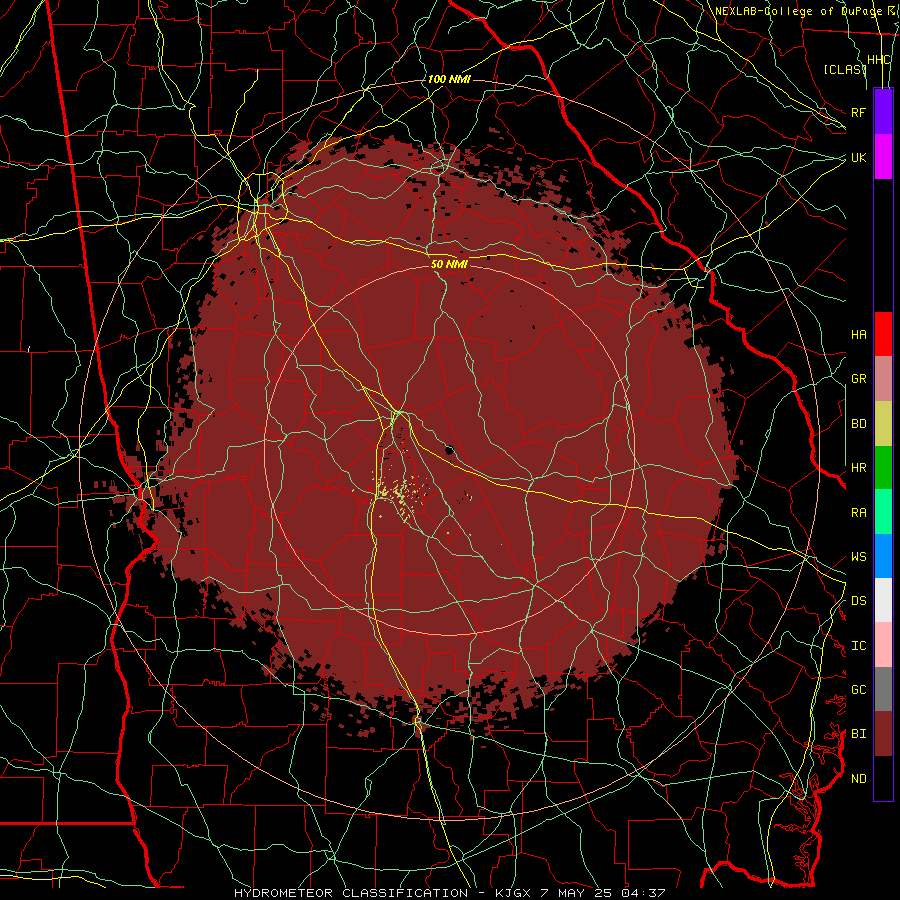Select the BD legend label
The width and height of the screenshot is (900, 900).
(x=858, y=424)
